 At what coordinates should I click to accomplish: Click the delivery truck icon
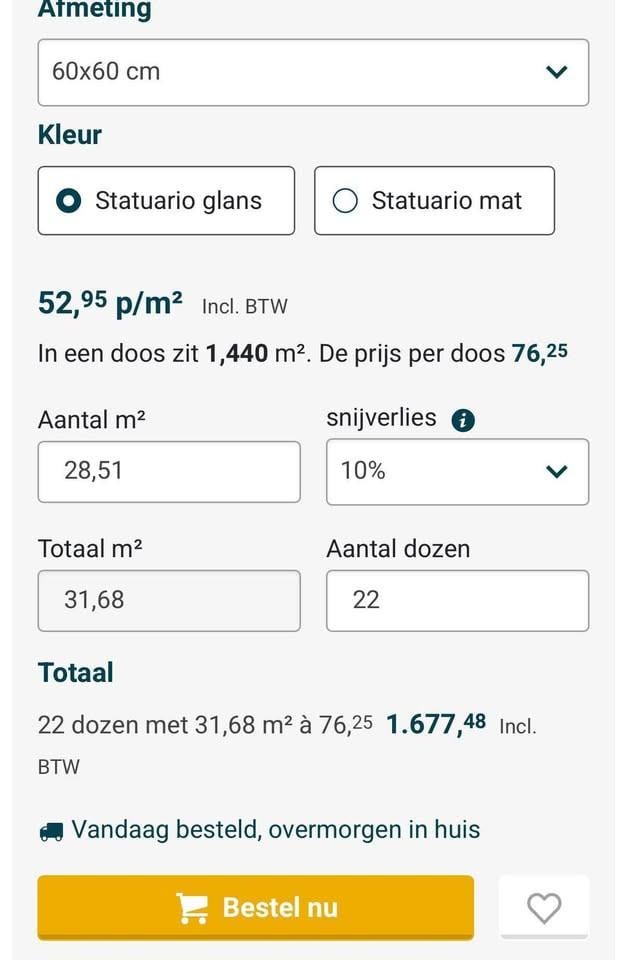click(x=49, y=829)
